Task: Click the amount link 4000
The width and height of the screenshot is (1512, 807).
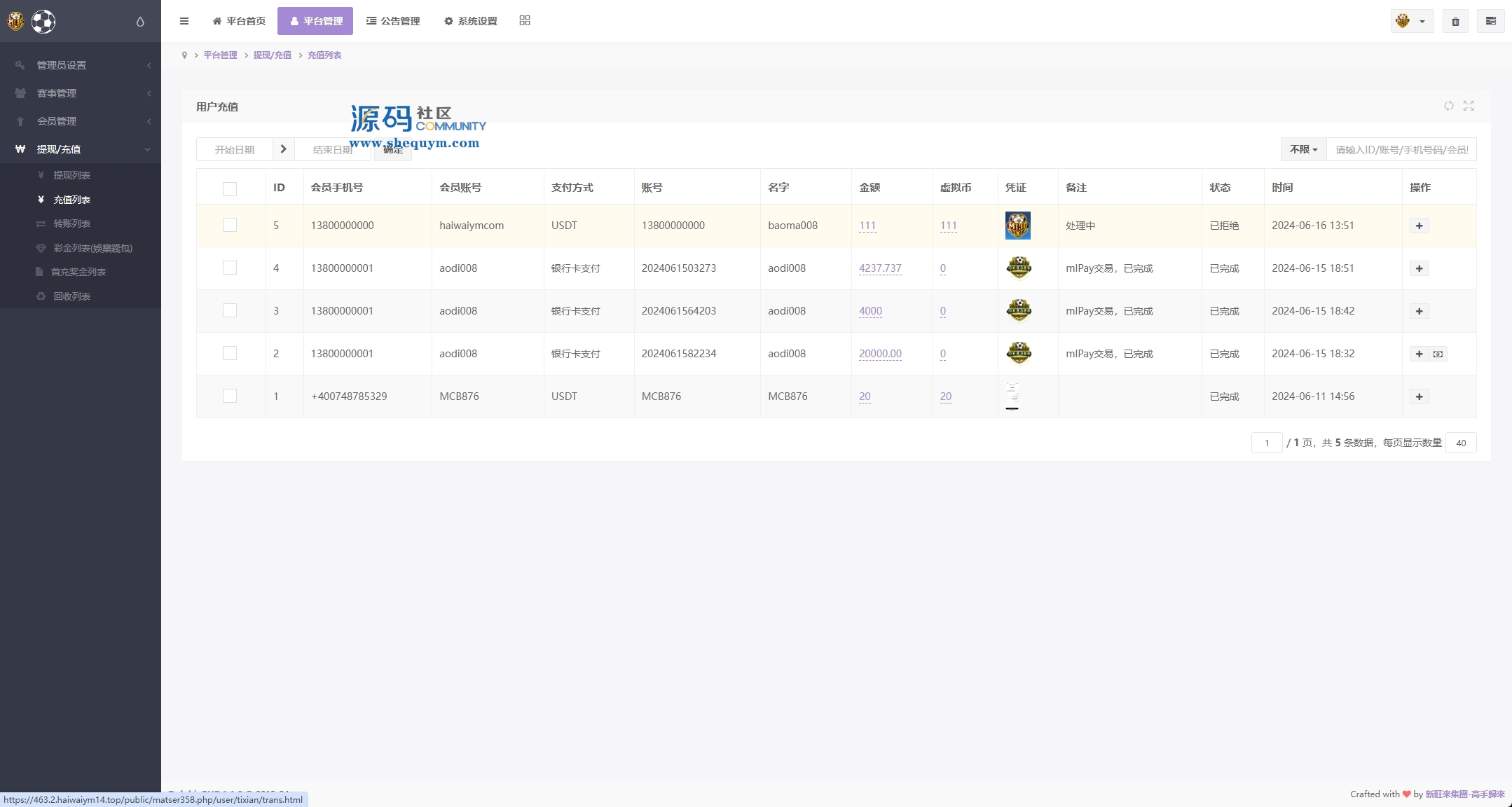Action: (x=870, y=311)
